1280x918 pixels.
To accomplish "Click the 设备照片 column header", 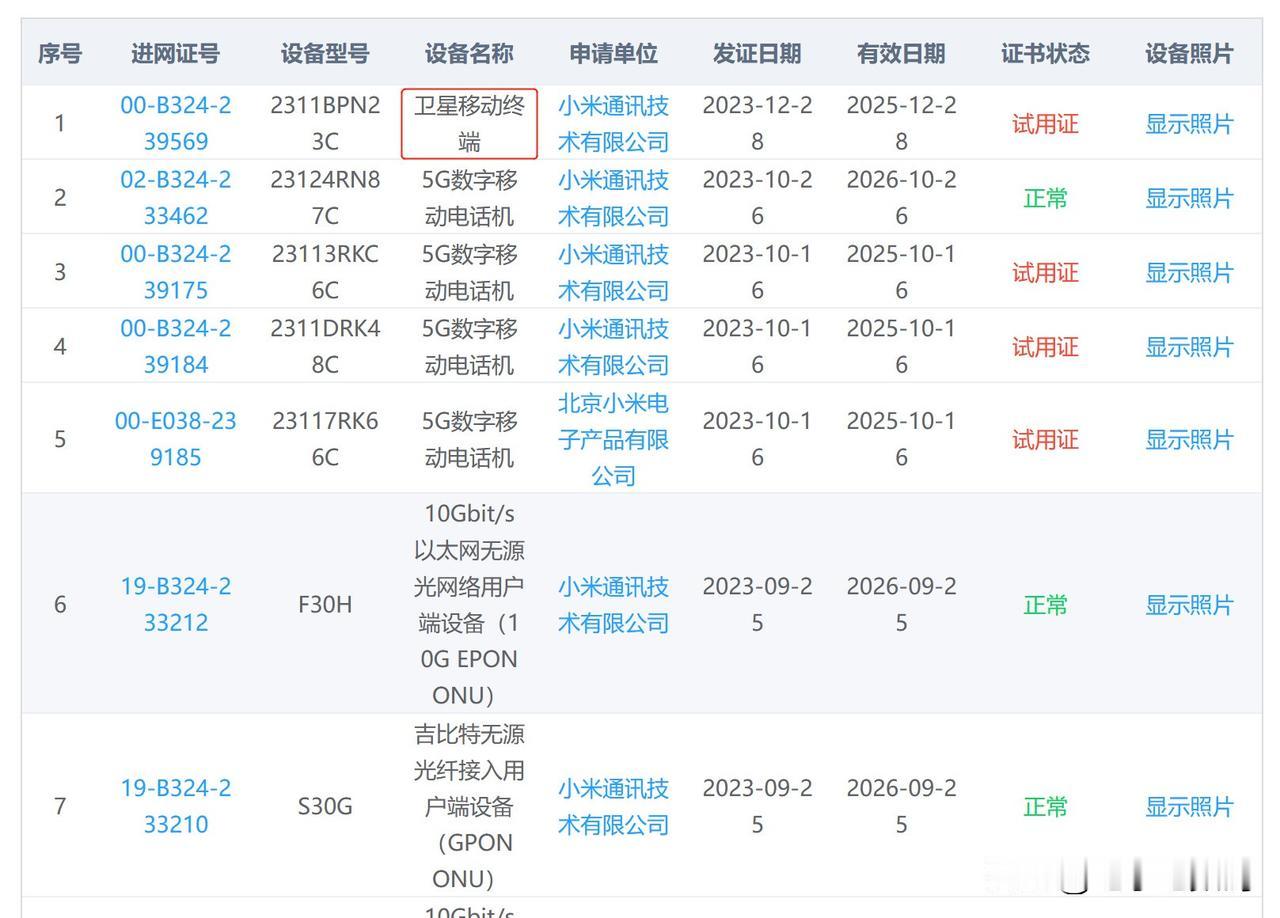I will pos(1189,53).
